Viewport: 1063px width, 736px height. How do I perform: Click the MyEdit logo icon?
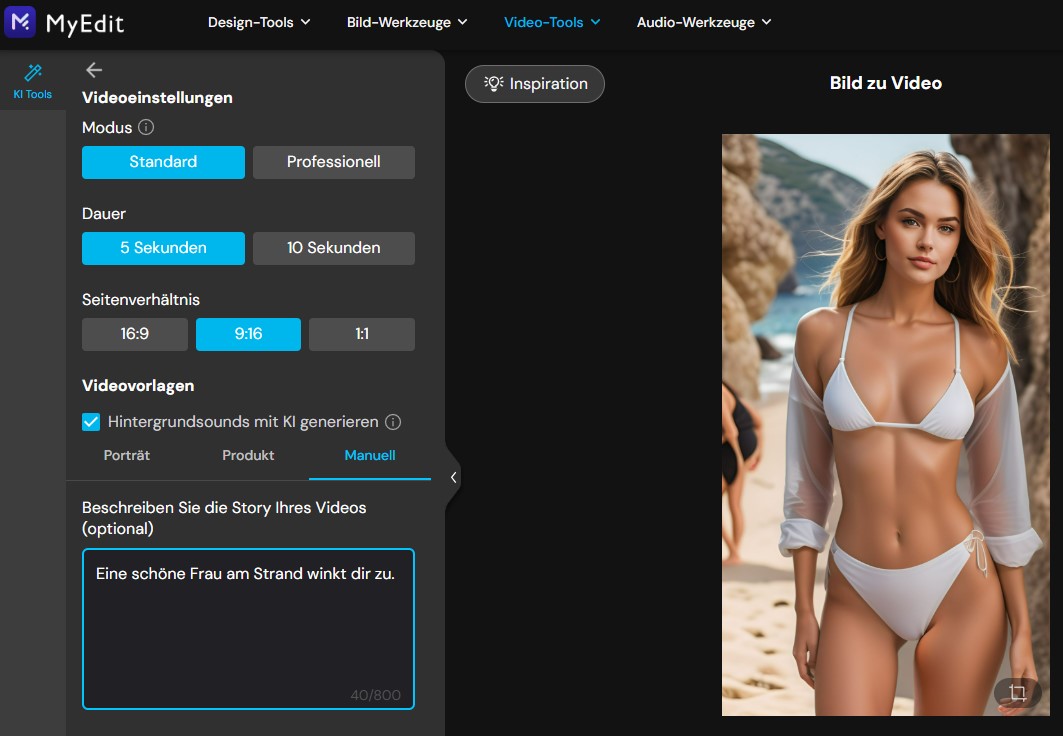click(x=20, y=22)
